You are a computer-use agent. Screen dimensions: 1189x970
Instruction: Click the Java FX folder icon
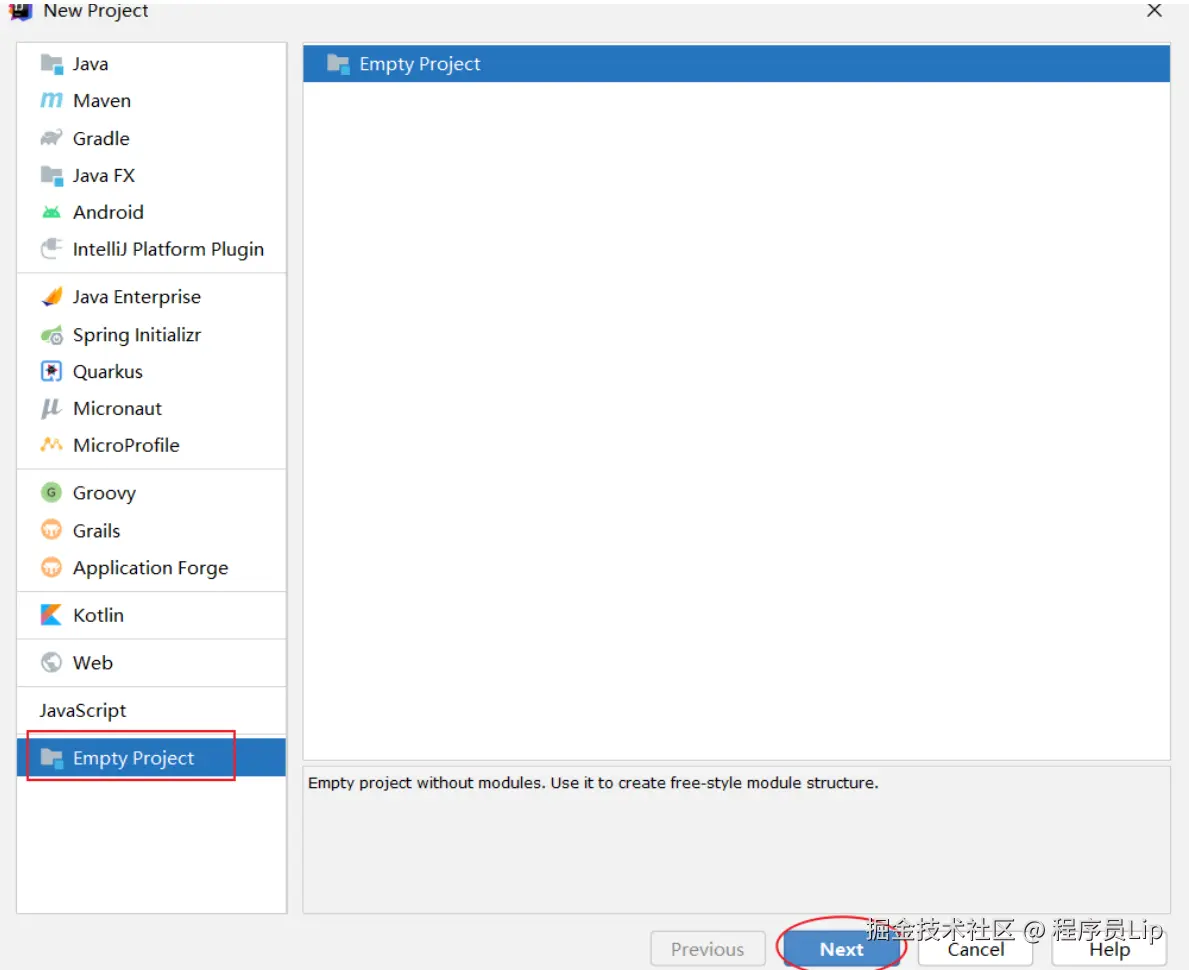click(52, 175)
